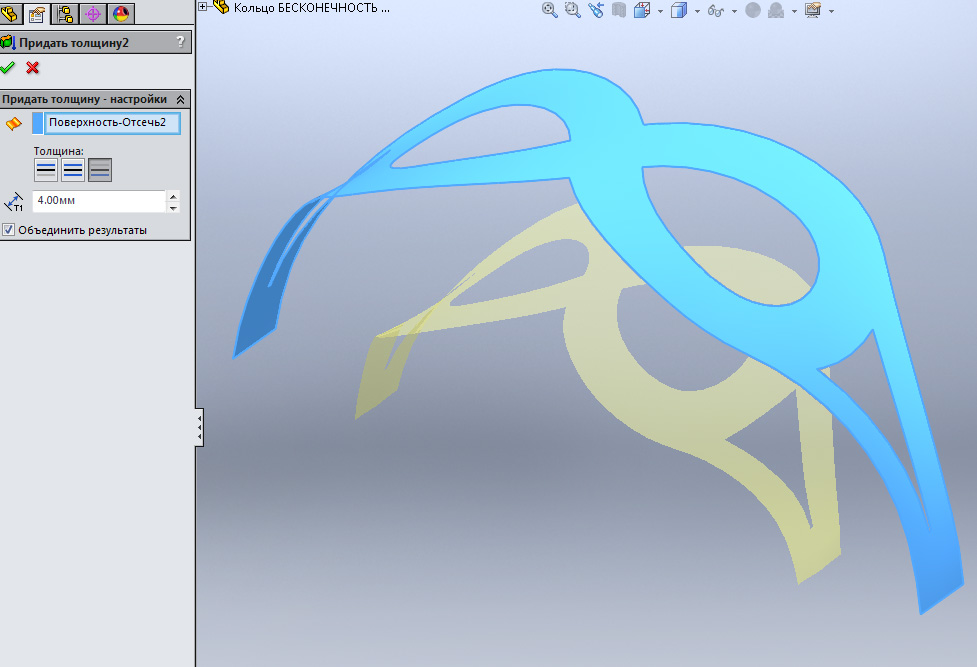
Task: Click Previous View icon
Action: pyautogui.click(x=597, y=10)
